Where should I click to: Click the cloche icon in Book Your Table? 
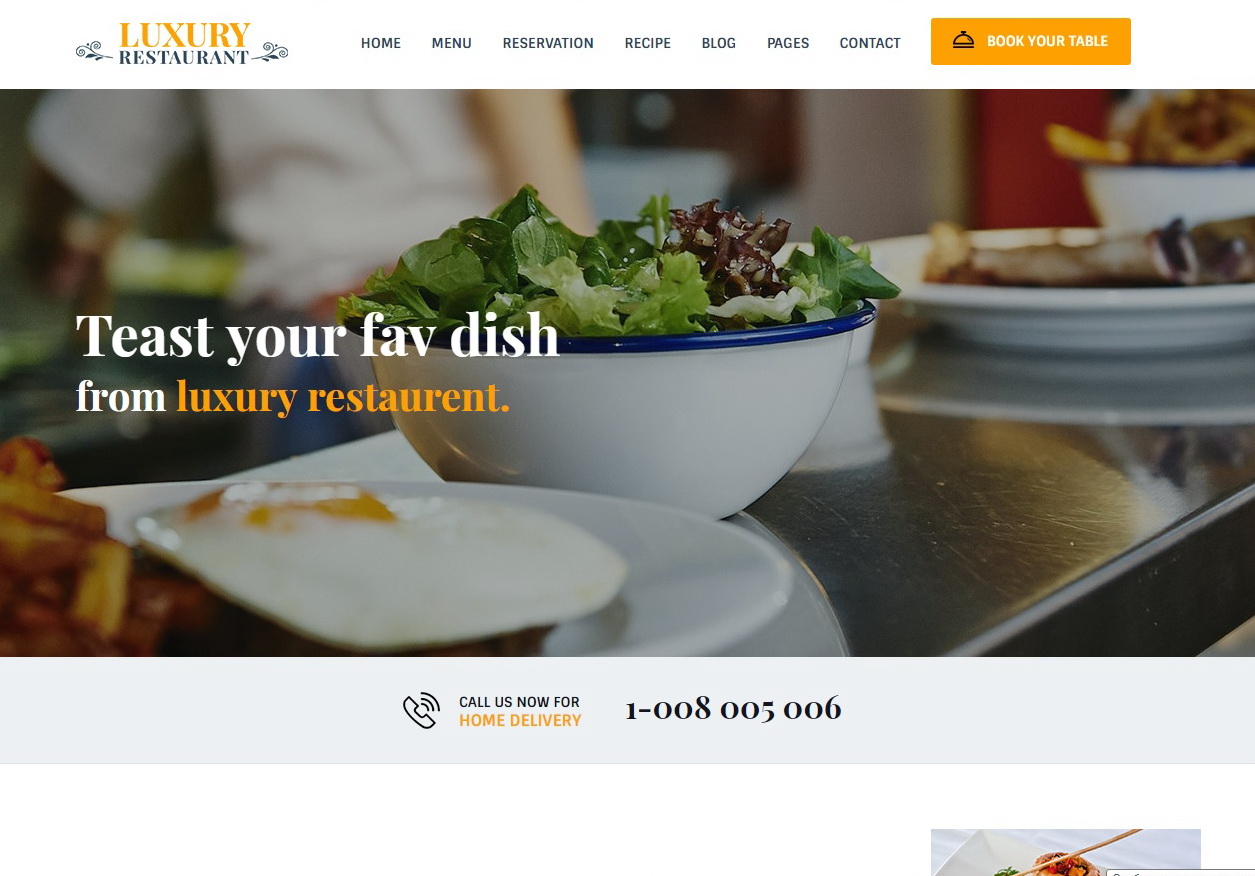[963, 41]
